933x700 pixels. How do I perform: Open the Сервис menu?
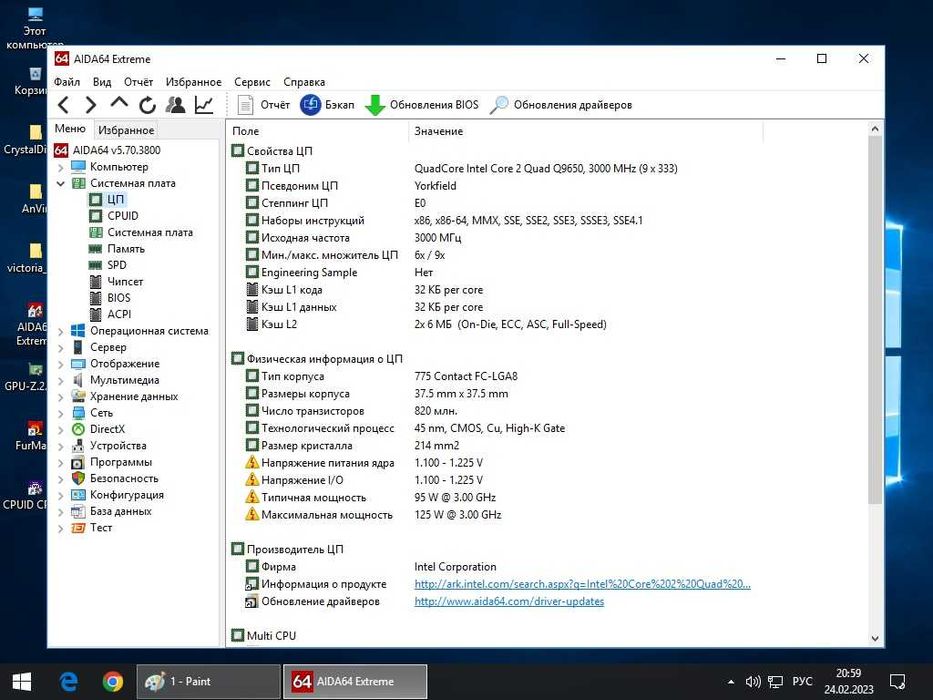[x=252, y=82]
